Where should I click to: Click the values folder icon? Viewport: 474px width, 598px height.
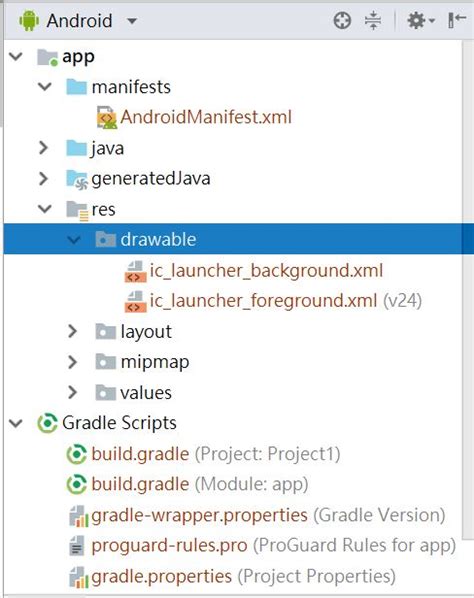pos(105,392)
